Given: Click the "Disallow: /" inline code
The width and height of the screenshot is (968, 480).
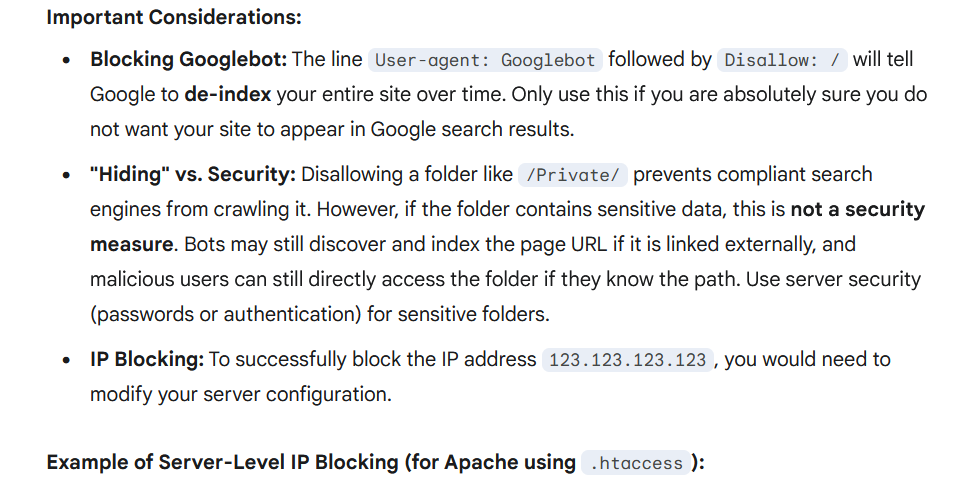Looking at the screenshot, I should [x=782, y=60].
